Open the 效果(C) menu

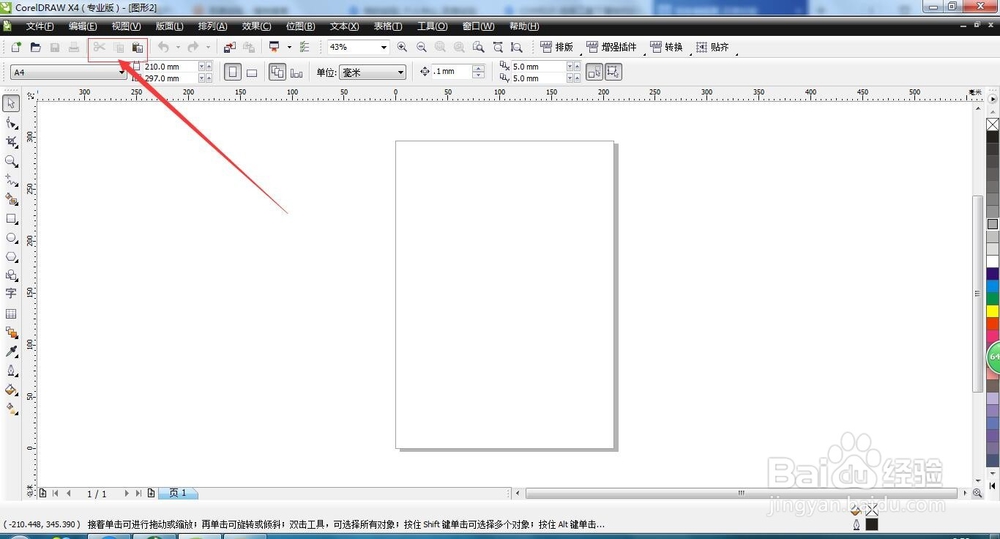[x=256, y=26]
